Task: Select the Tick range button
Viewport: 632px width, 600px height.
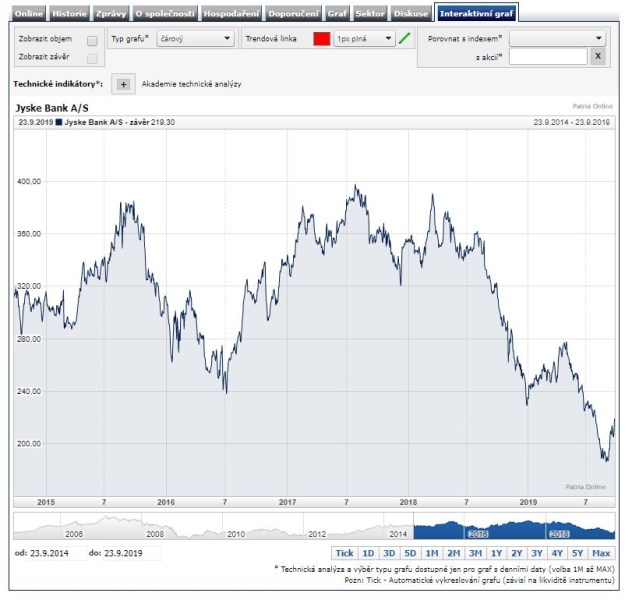Action: coord(344,553)
